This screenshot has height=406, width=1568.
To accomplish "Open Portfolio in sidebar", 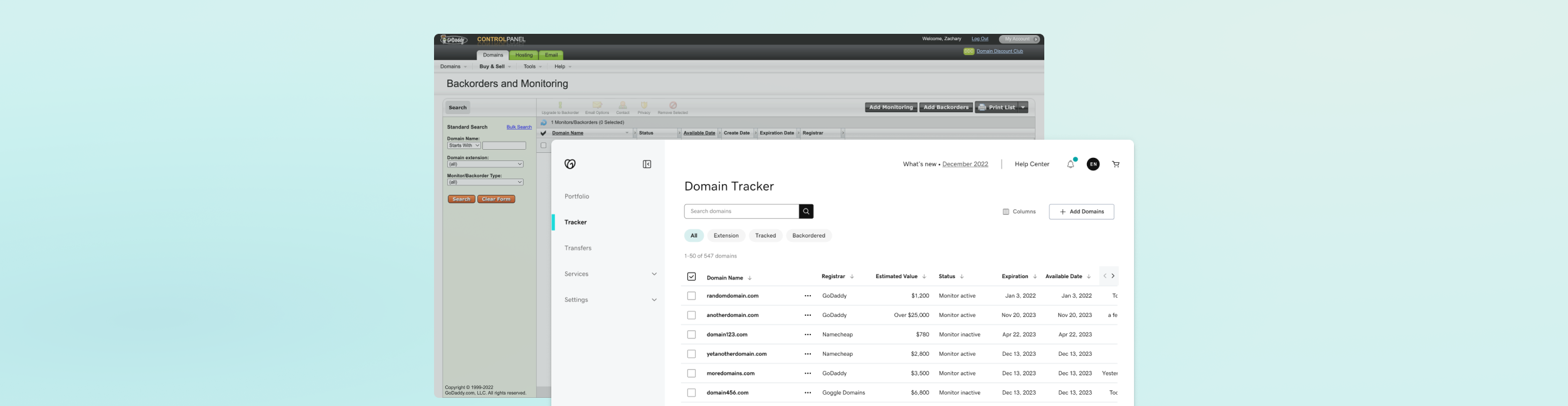I will (x=576, y=196).
